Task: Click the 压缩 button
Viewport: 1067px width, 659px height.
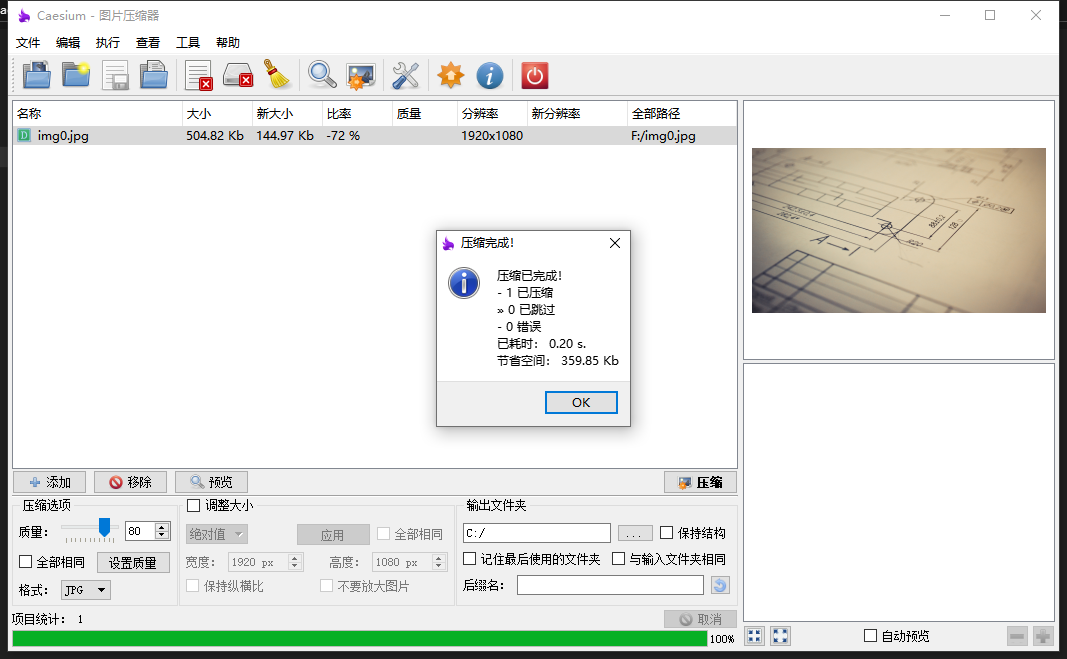Action: pyautogui.click(x=700, y=482)
